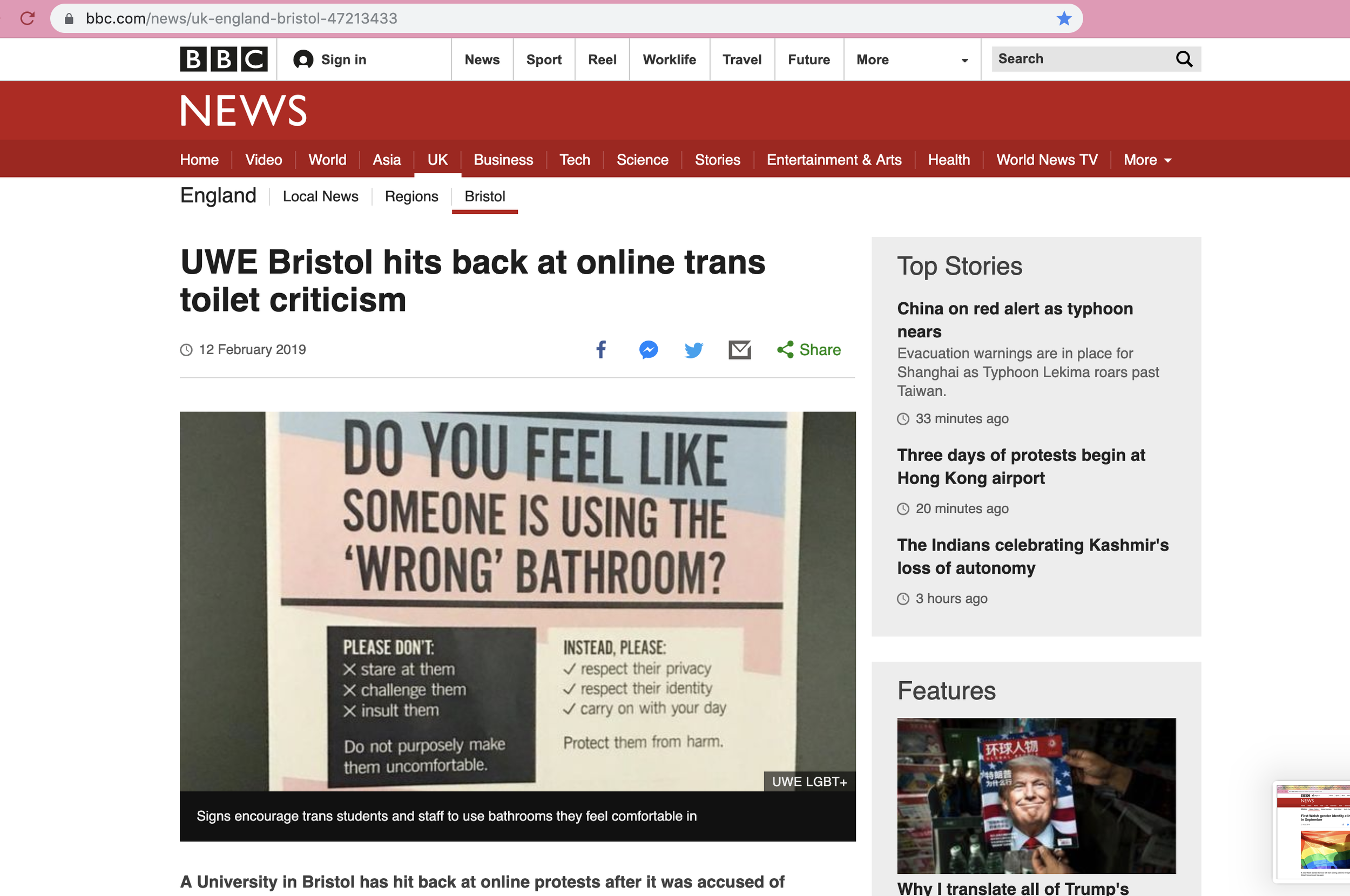Open Hong Kong airport protests story
1350x896 pixels.
click(x=1021, y=466)
